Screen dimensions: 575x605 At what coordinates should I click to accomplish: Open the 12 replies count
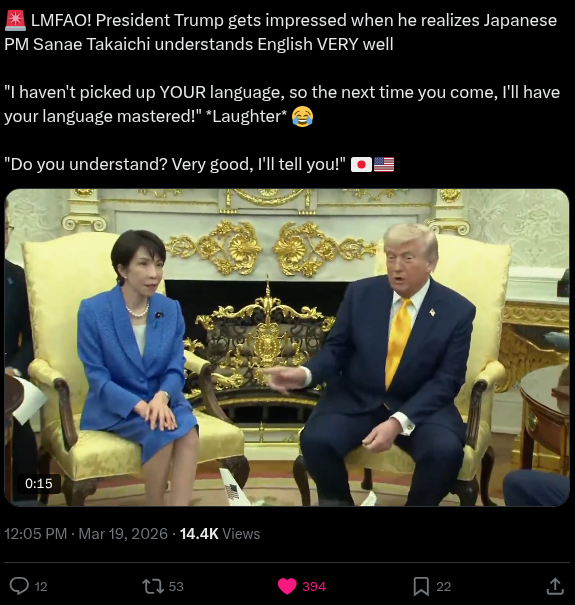pos(41,586)
